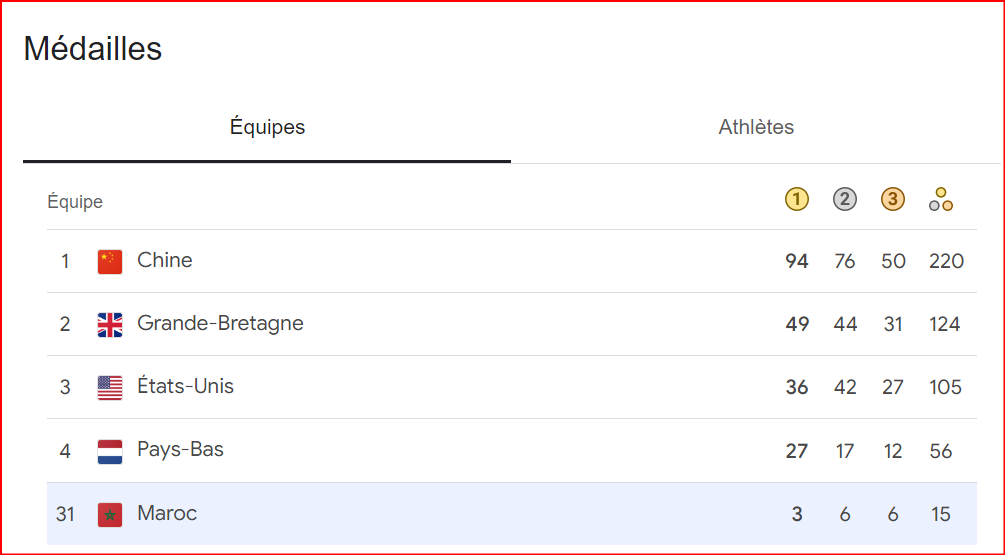Screen dimensions: 1005x555
Task: Open the Chine team row
Action: (x=511, y=261)
